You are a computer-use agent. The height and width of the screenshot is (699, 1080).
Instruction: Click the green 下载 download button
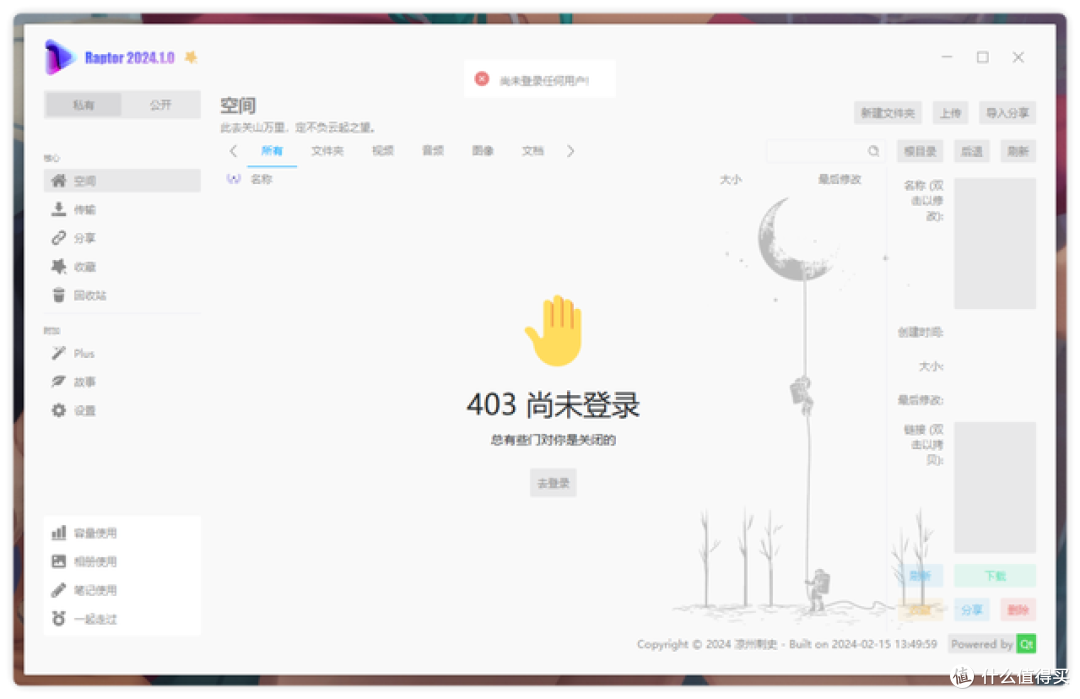pos(995,576)
